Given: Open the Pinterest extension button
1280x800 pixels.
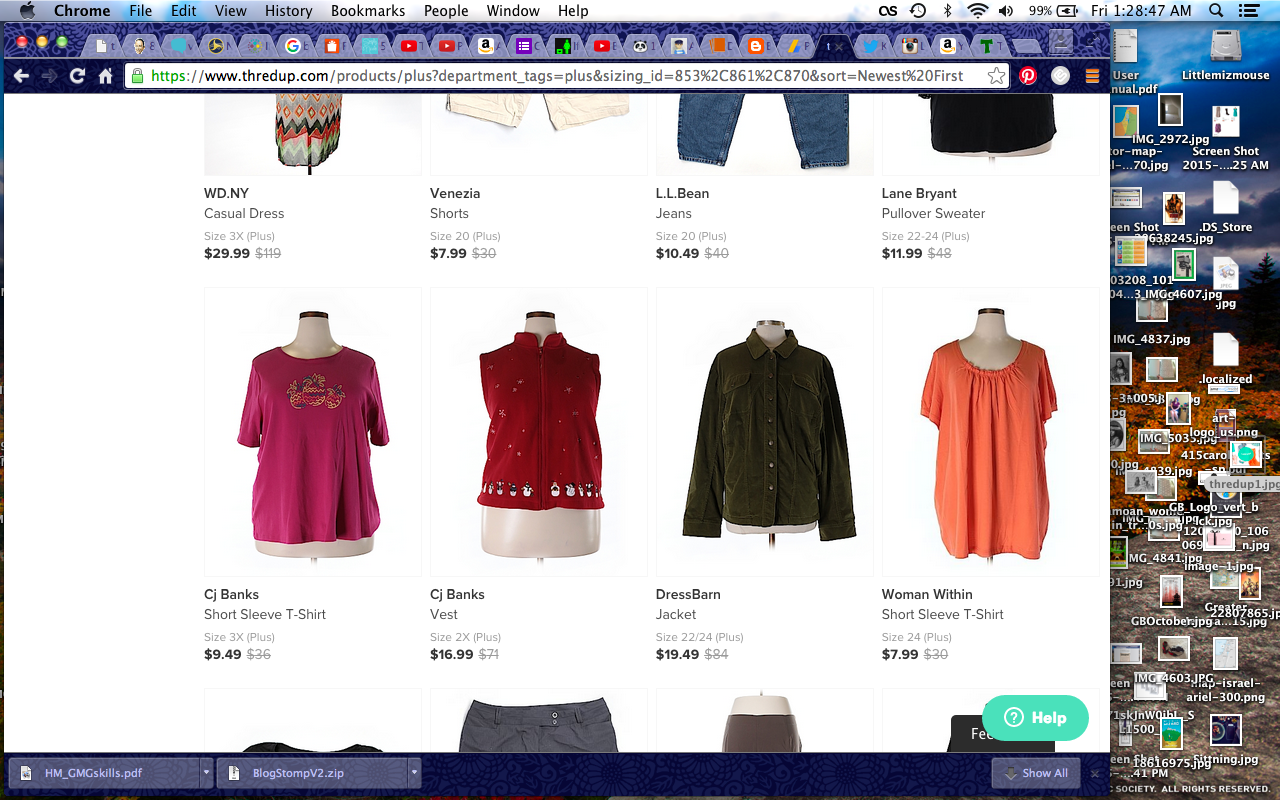Looking at the screenshot, I should point(1028,76).
